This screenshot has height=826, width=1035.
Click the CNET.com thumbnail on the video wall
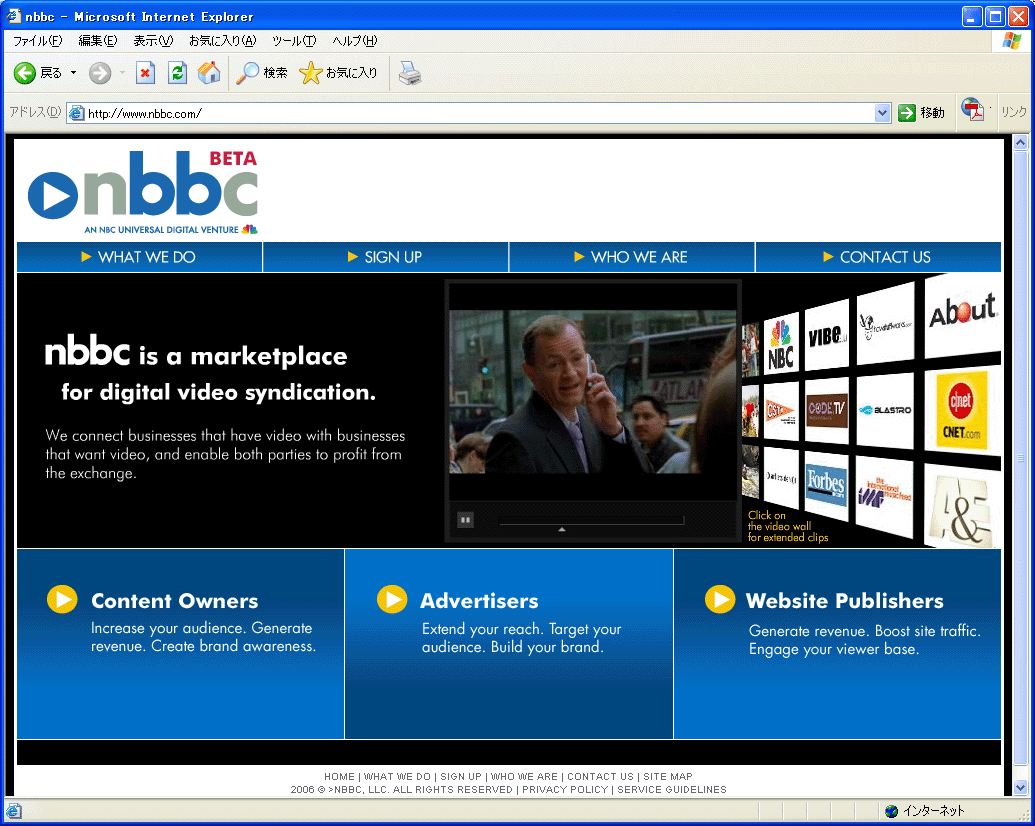pos(962,410)
